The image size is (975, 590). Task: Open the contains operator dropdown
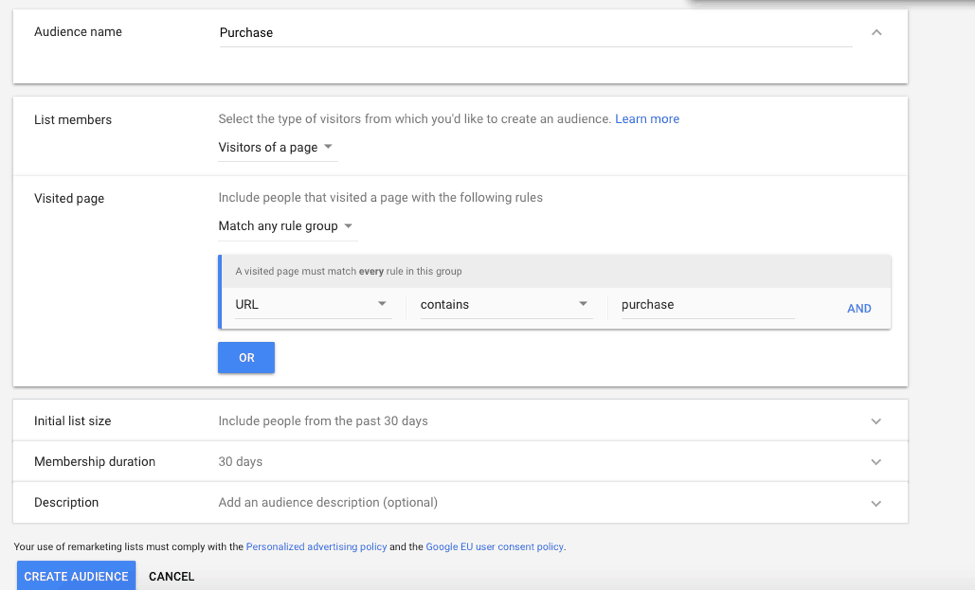[x=503, y=305]
